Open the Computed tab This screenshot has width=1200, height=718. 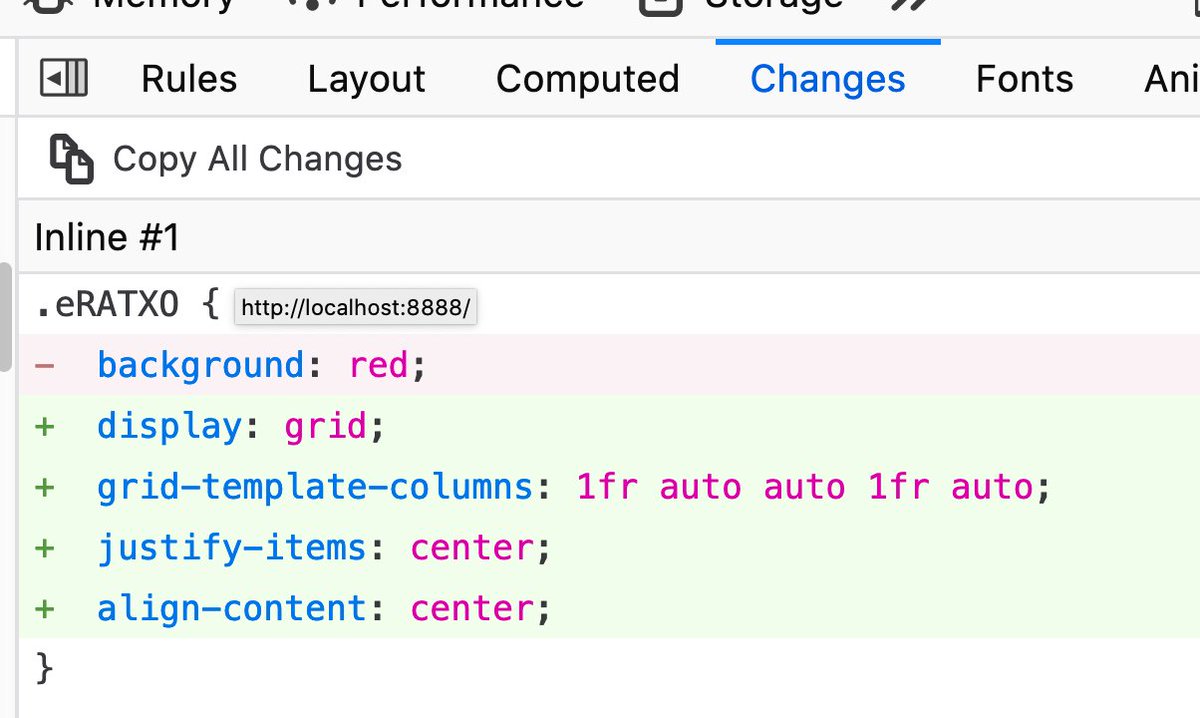click(587, 79)
